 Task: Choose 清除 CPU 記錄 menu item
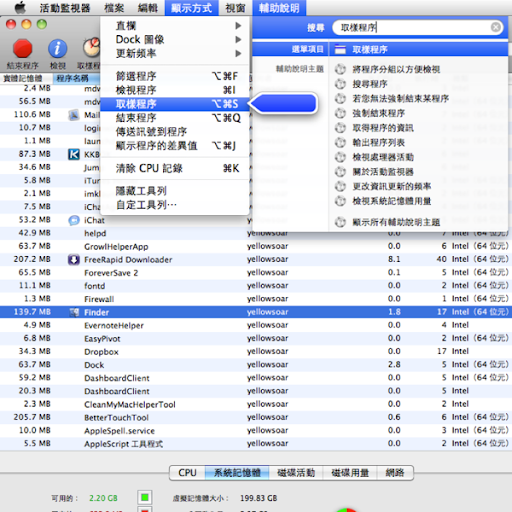pos(175,168)
